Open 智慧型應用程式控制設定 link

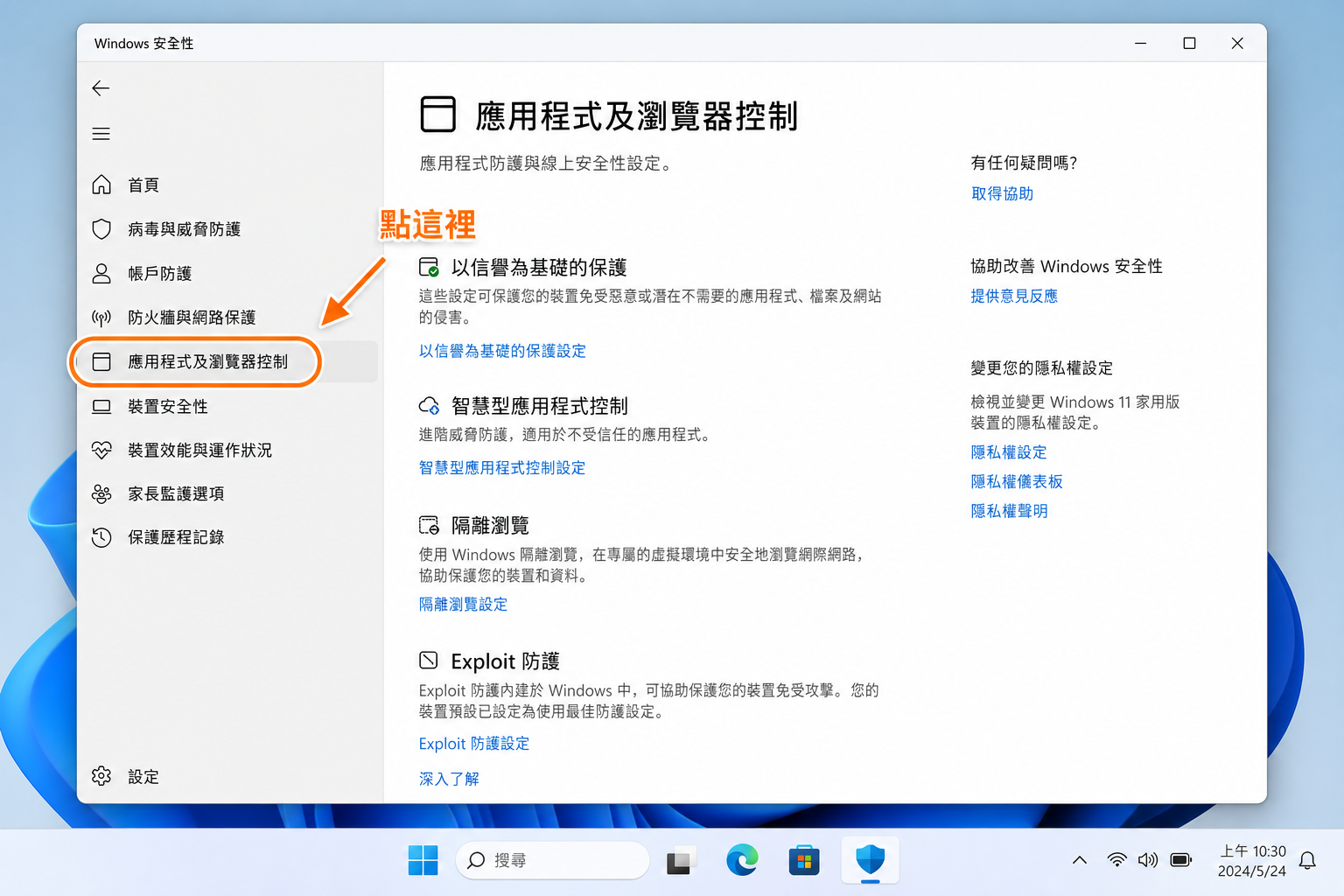point(502,468)
